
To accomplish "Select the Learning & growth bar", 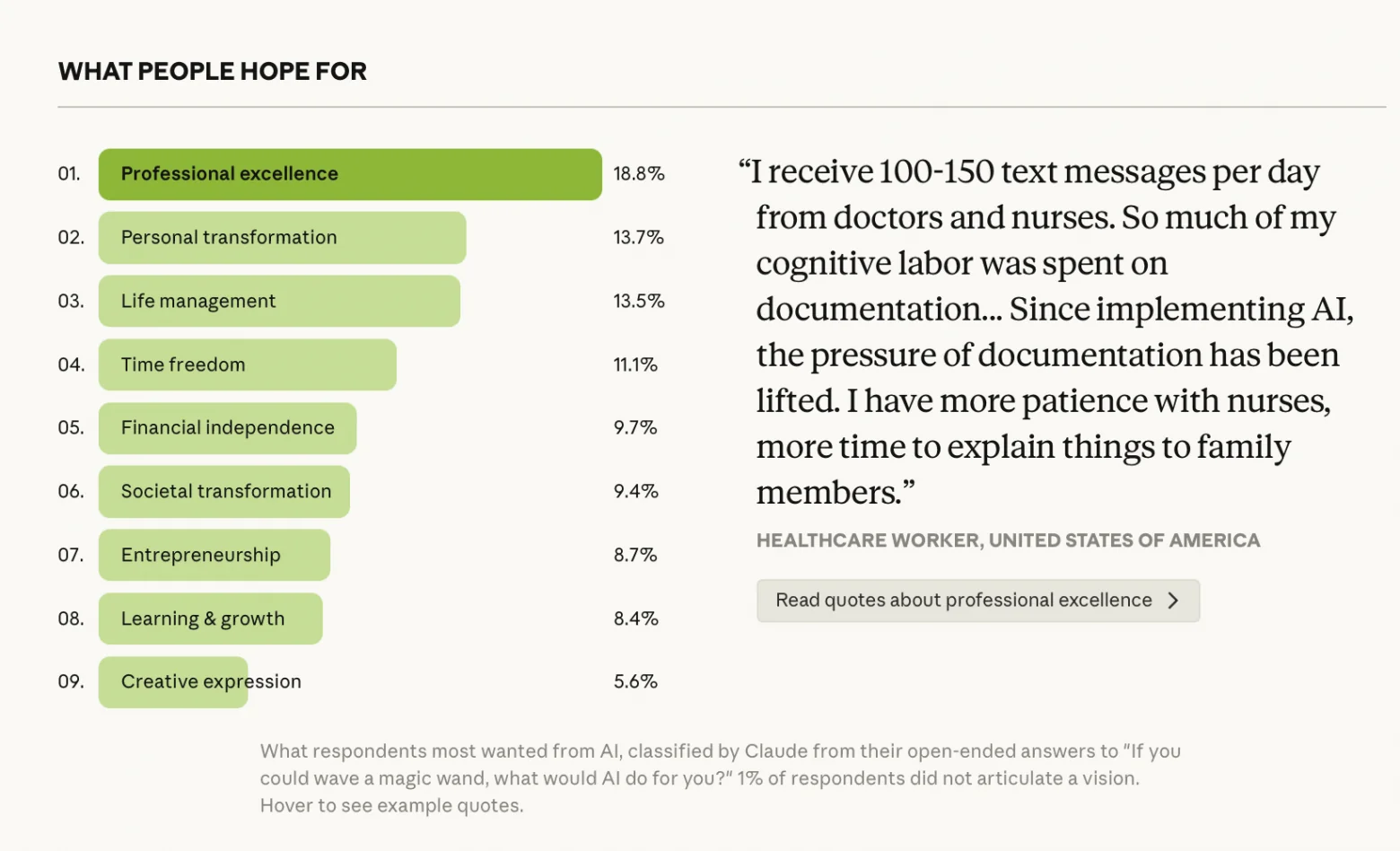I will point(210,619).
